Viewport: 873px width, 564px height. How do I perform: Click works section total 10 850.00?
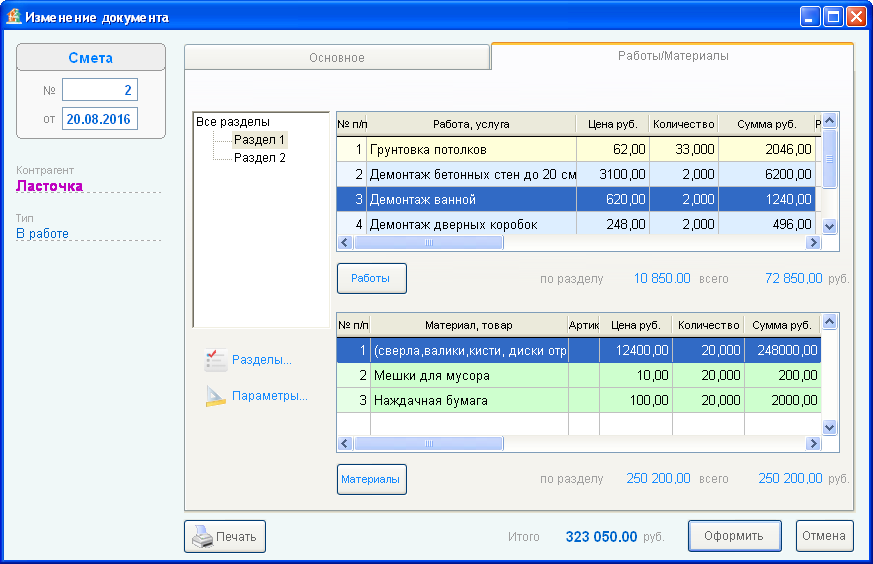point(662,278)
